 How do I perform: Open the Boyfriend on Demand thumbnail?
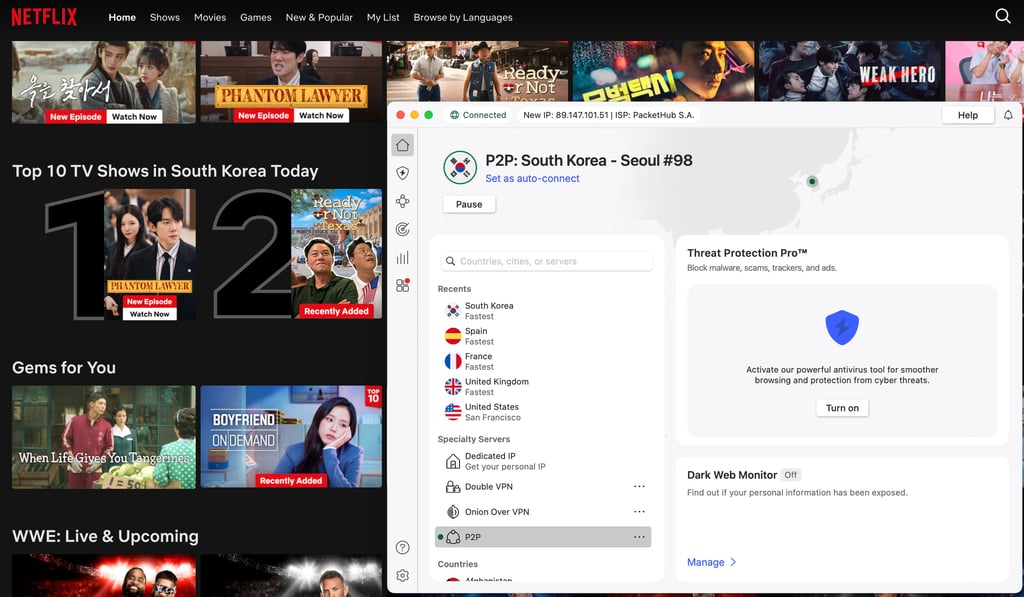coord(291,436)
